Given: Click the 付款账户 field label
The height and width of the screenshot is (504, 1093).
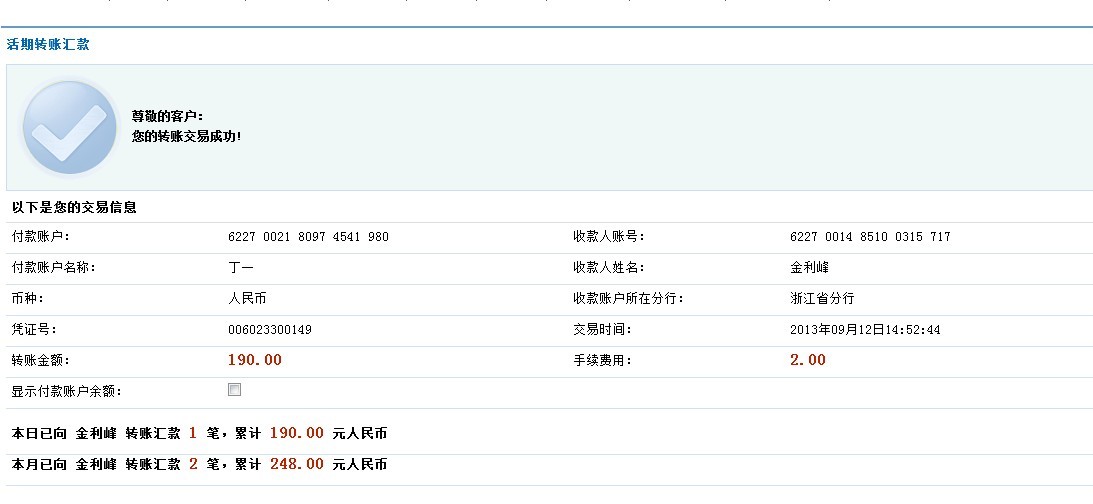Looking at the screenshot, I should click(40, 237).
